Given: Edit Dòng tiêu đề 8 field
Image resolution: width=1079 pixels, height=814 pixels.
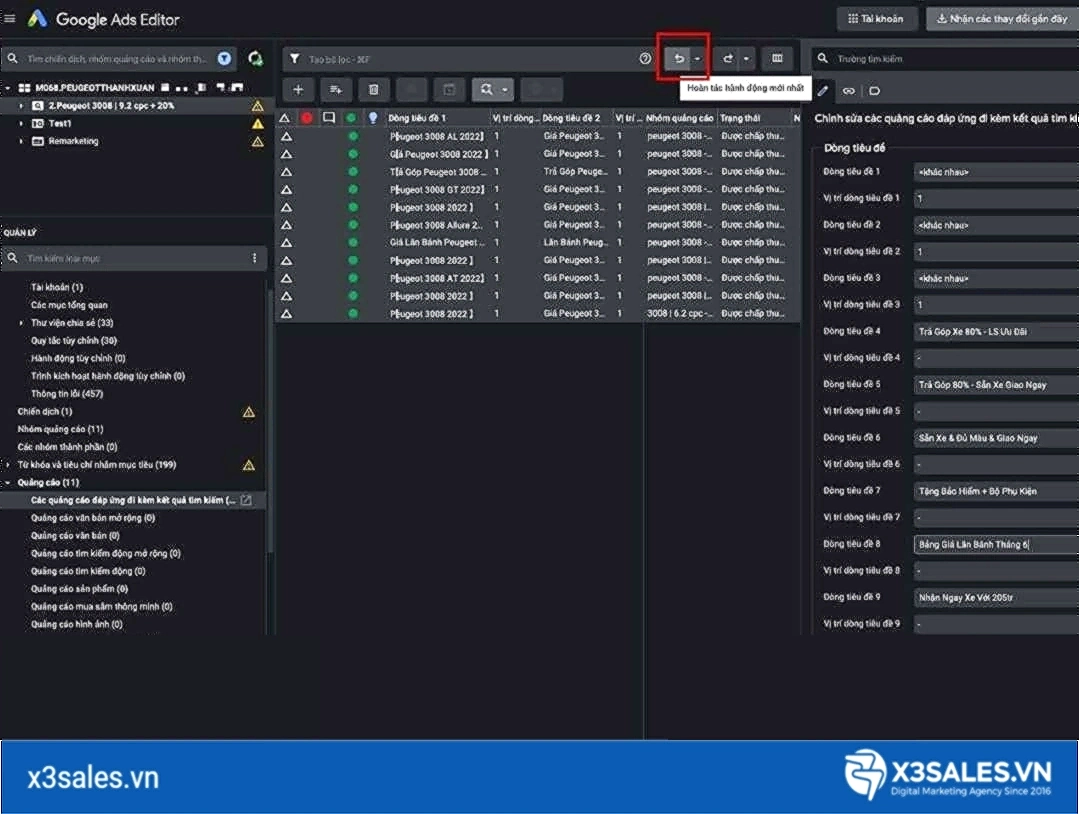Looking at the screenshot, I should click(996, 544).
